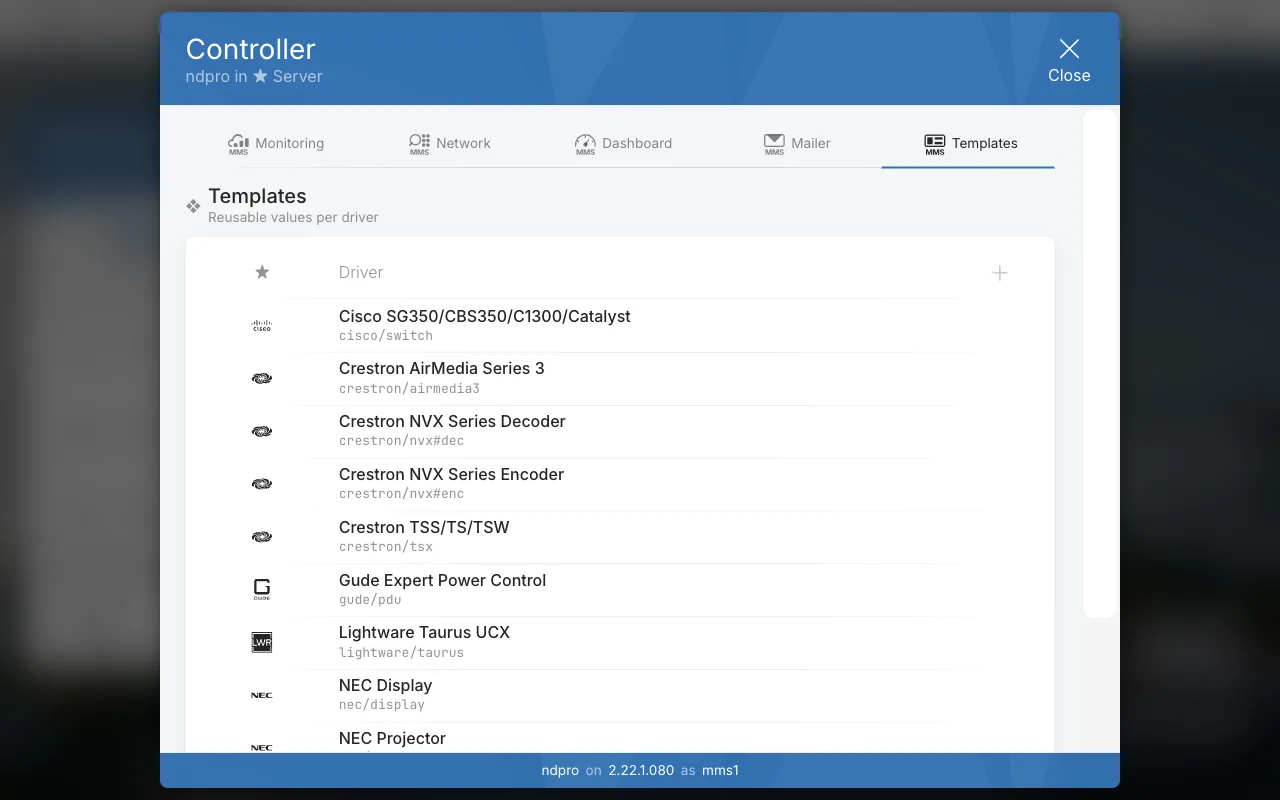This screenshot has width=1280, height=800.
Task: Click the Templates section heading icon
Action: point(193,206)
